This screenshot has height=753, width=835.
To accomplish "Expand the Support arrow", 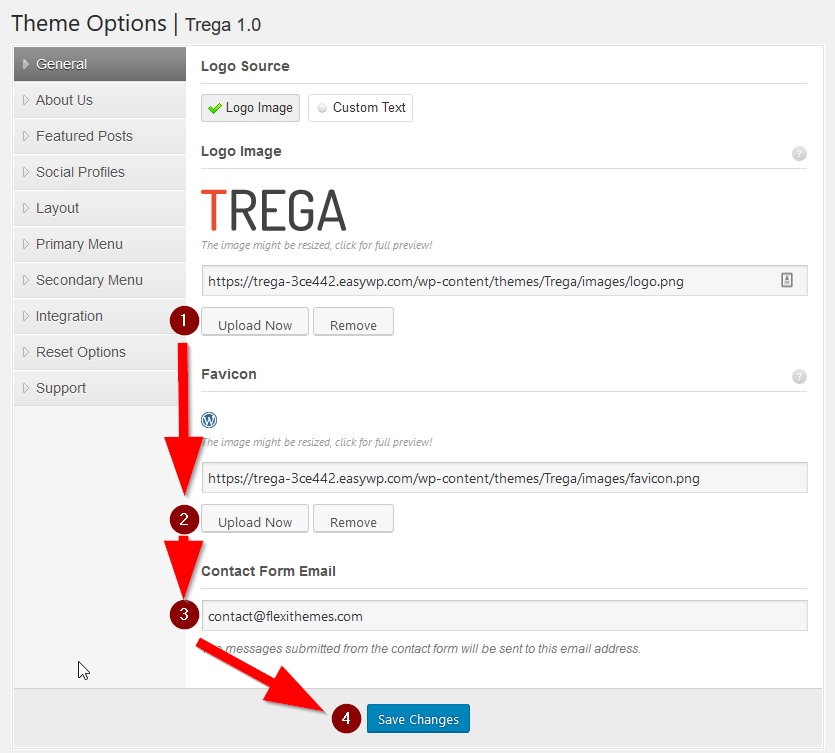I will click(x=26, y=388).
